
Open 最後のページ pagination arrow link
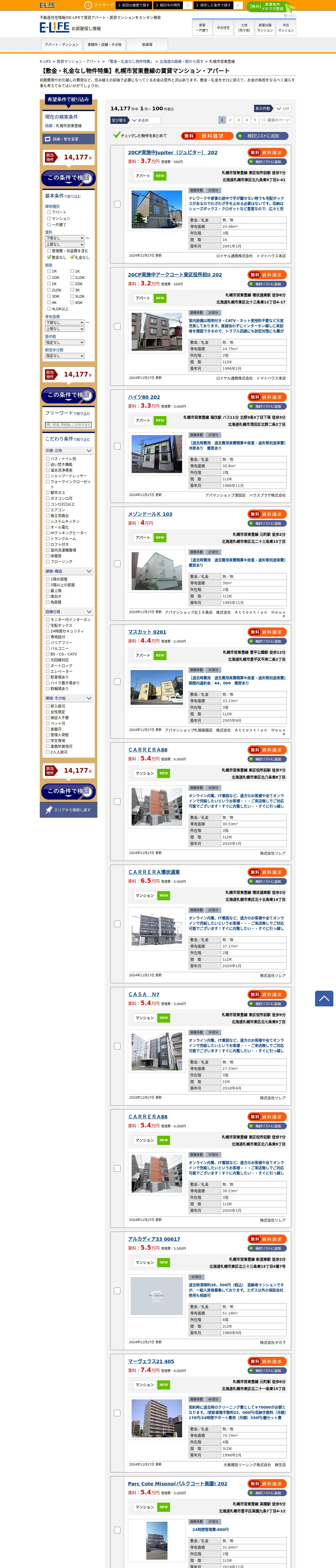click(x=275, y=120)
